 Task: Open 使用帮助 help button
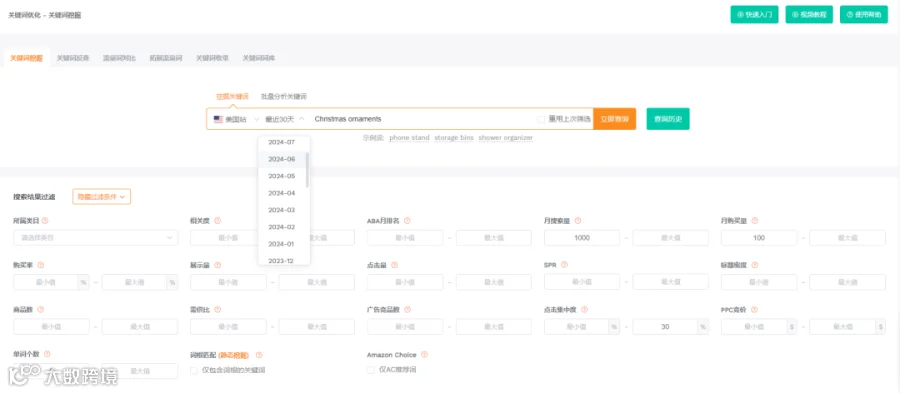point(864,14)
